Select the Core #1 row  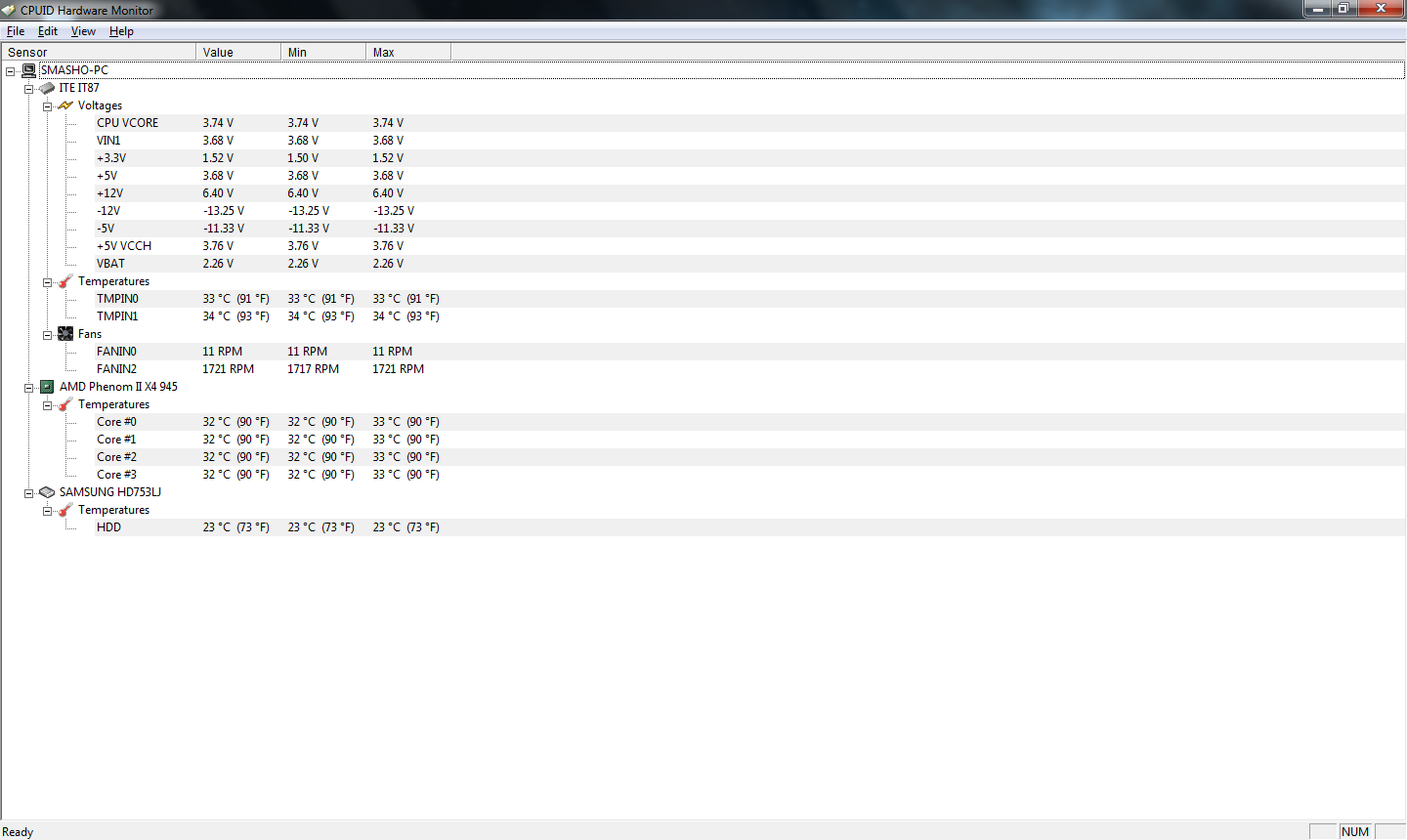749,440
